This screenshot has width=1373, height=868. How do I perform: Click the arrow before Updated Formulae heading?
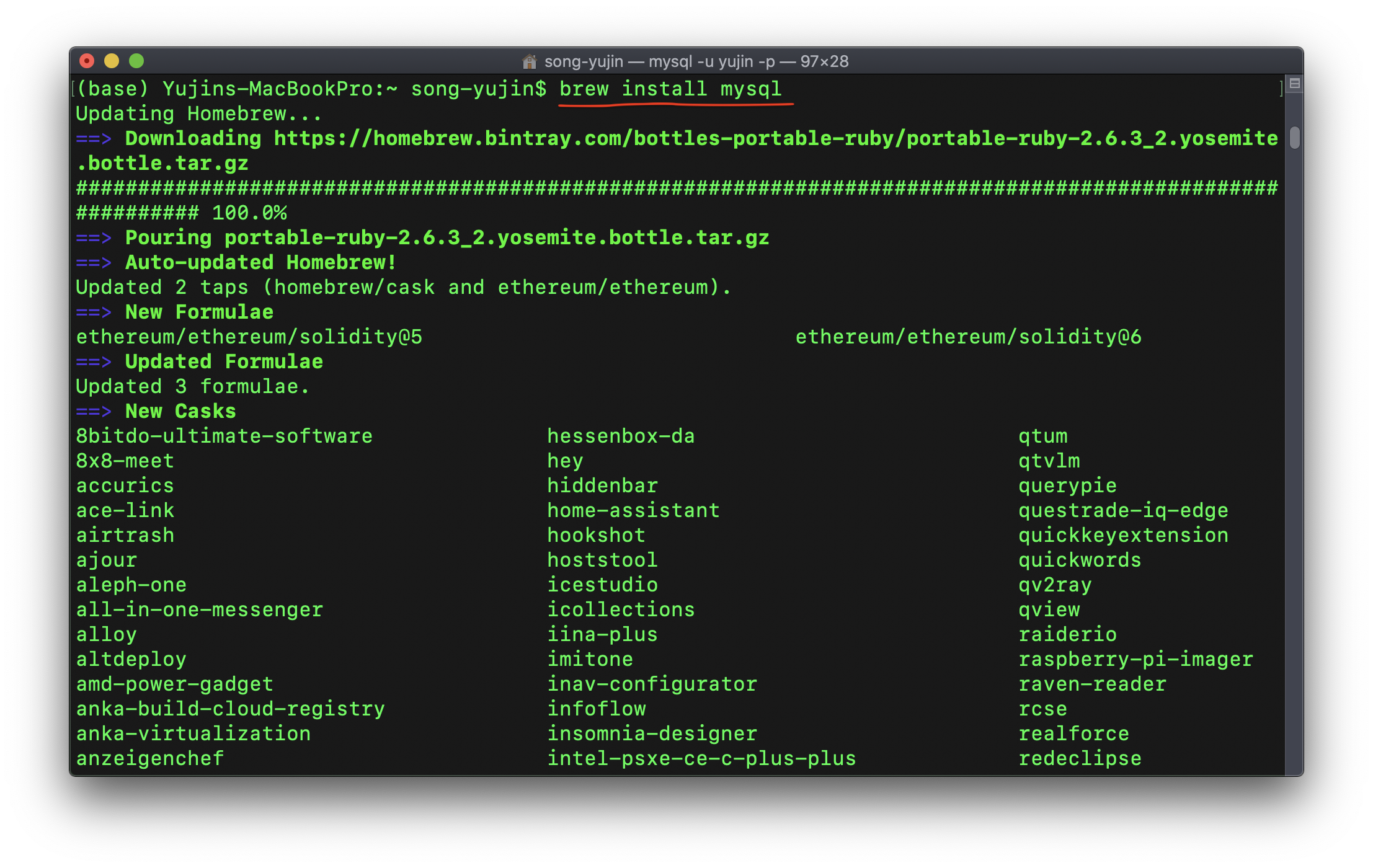point(94,362)
